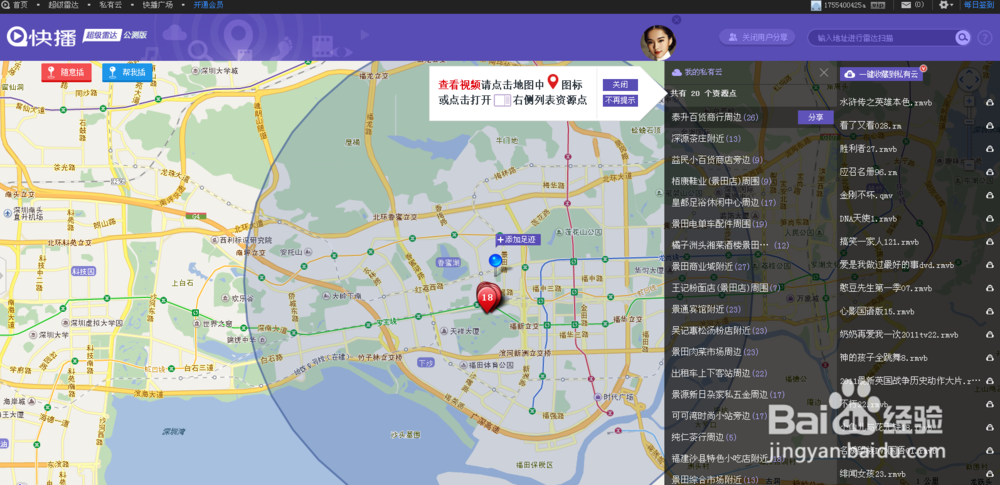Save 胜利者27.rmvb to cloud icon
Image resolution: width=1000 pixels, height=485 pixels.
click(x=990, y=149)
